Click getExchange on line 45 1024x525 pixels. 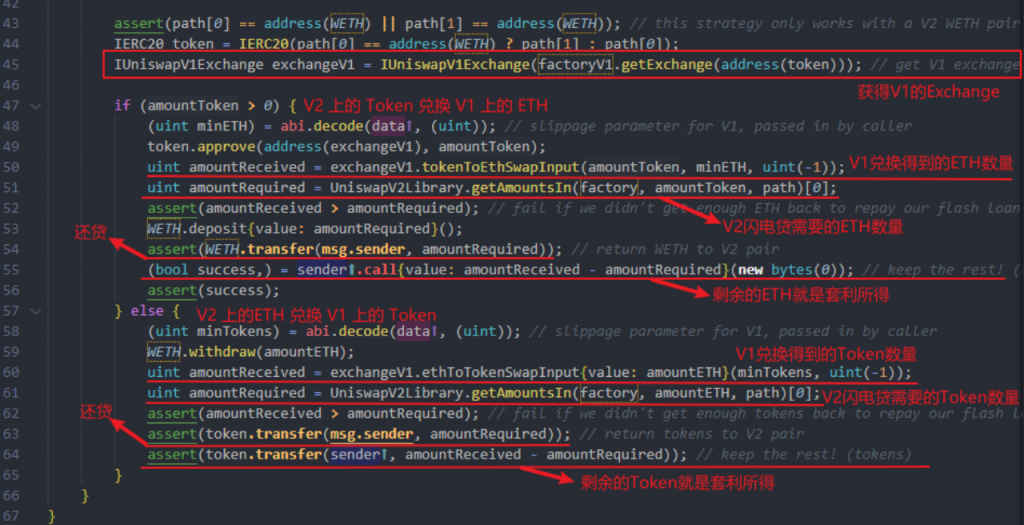point(665,65)
